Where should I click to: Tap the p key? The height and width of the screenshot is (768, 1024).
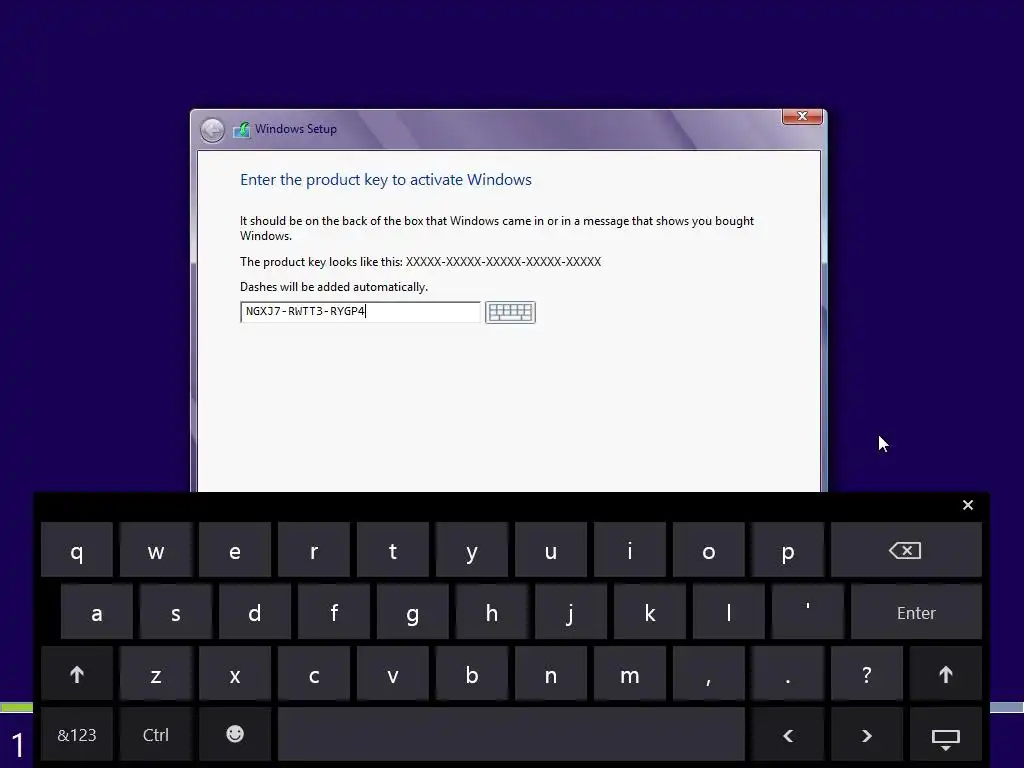point(788,551)
